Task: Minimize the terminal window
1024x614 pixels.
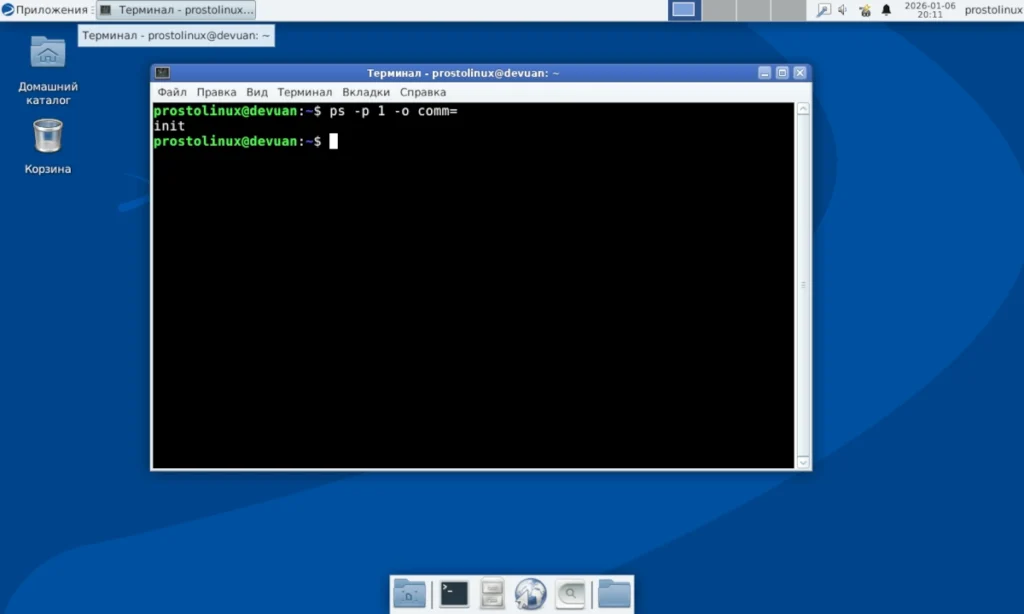Action: (x=765, y=73)
